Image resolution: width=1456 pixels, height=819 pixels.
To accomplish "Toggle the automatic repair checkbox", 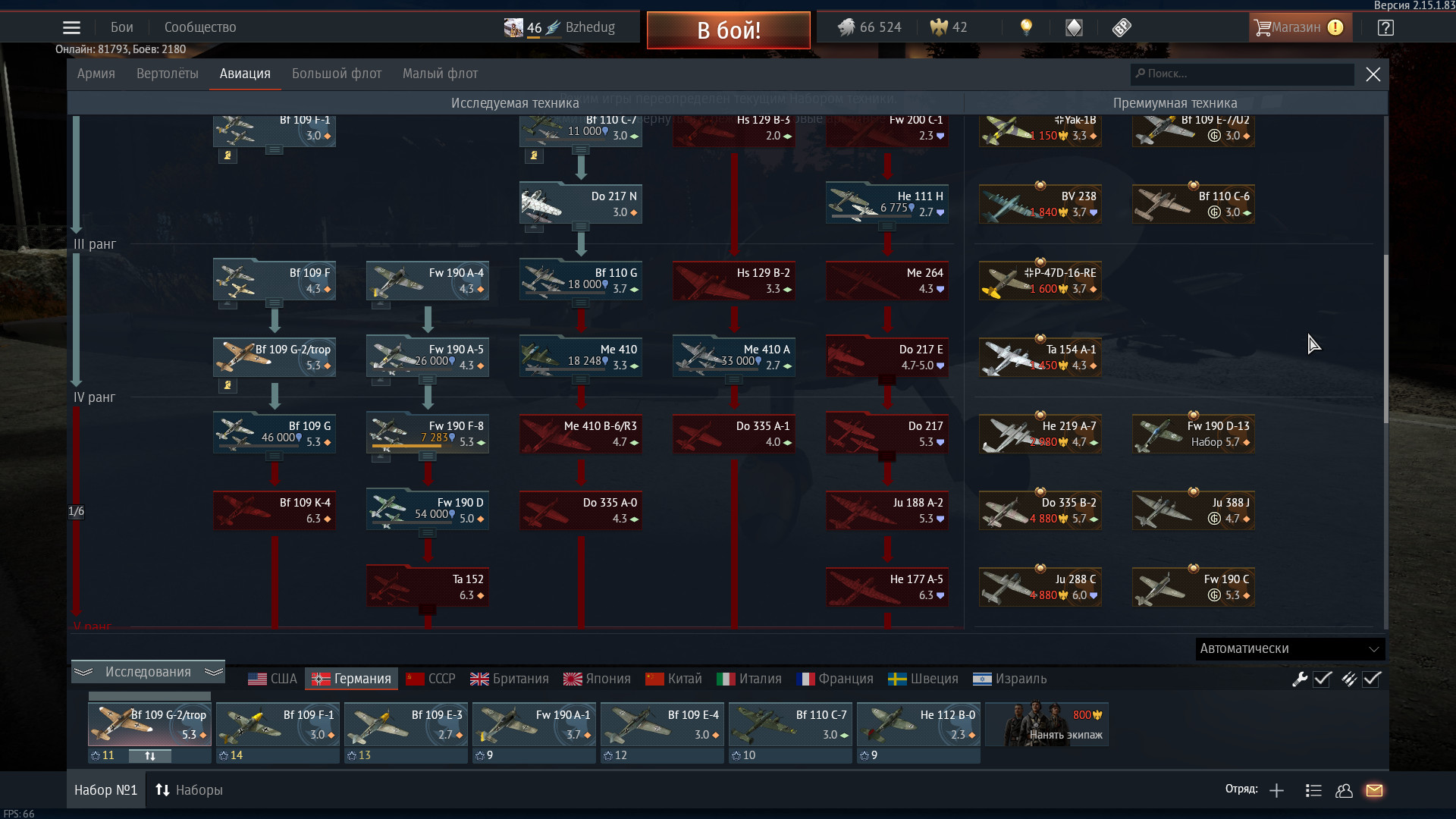I will [1323, 679].
